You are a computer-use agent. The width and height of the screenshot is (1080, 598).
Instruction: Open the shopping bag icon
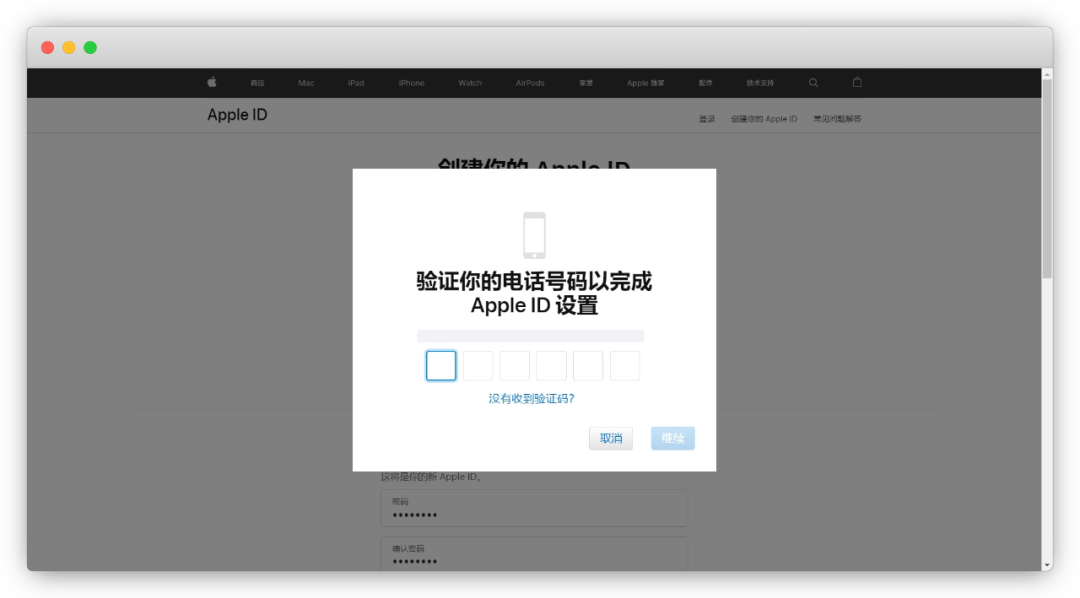click(857, 82)
